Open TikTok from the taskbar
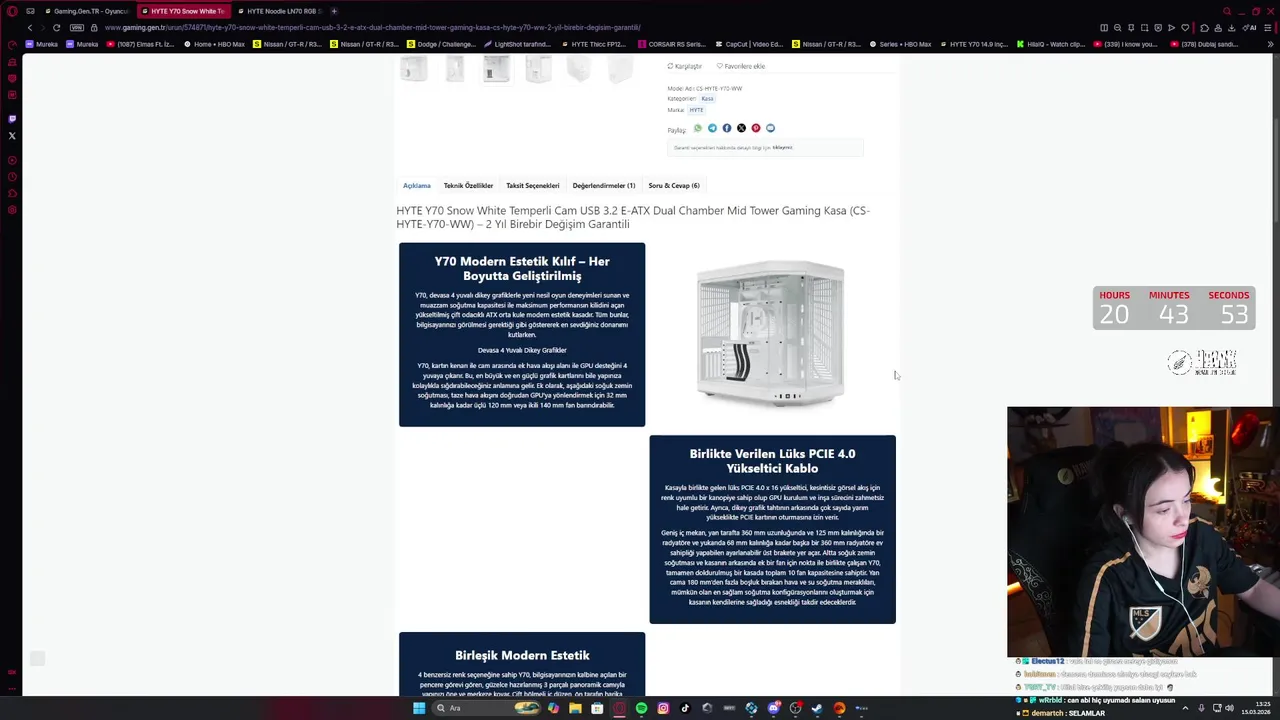The width and height of the screenshot is (1280, 720). pyautogui.click(x=685, y=708)
